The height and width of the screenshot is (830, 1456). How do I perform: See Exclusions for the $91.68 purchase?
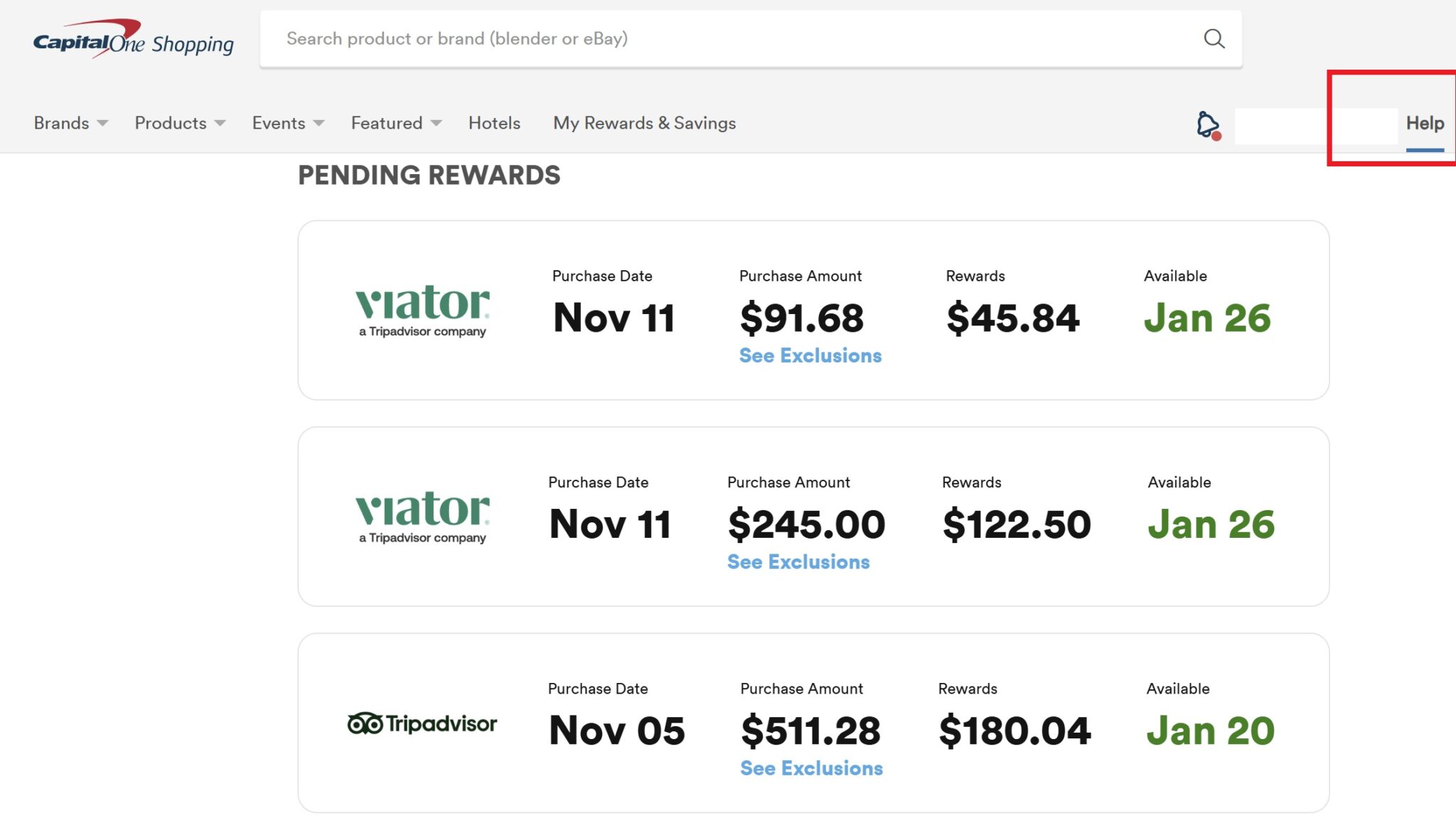point(810,355)
